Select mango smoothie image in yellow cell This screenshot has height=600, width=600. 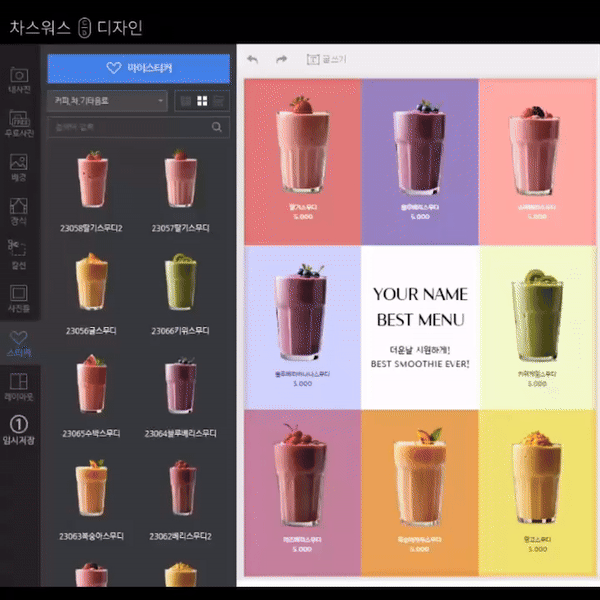(x=536, y=477)
